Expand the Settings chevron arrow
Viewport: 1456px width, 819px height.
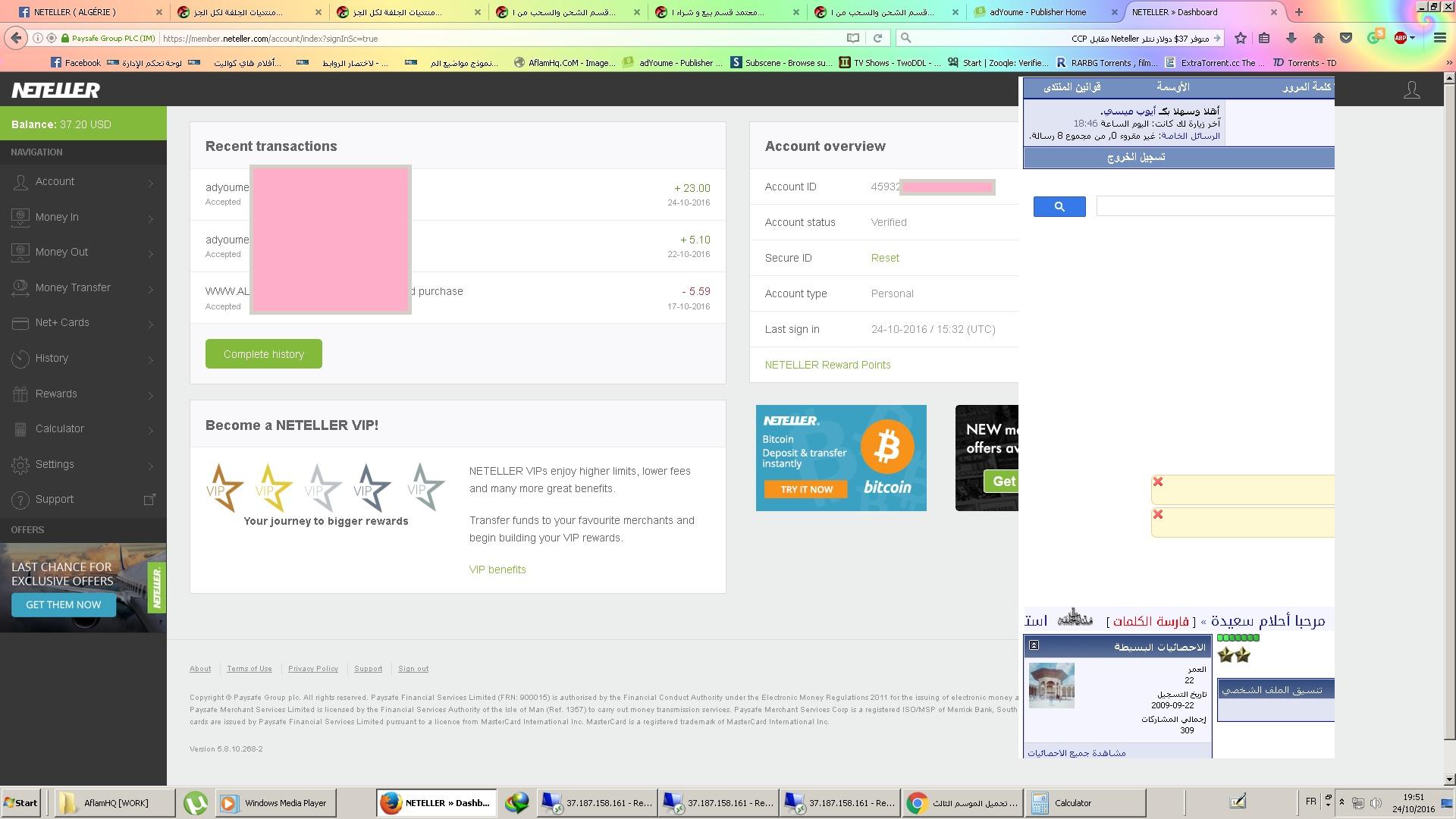(151, 466)
